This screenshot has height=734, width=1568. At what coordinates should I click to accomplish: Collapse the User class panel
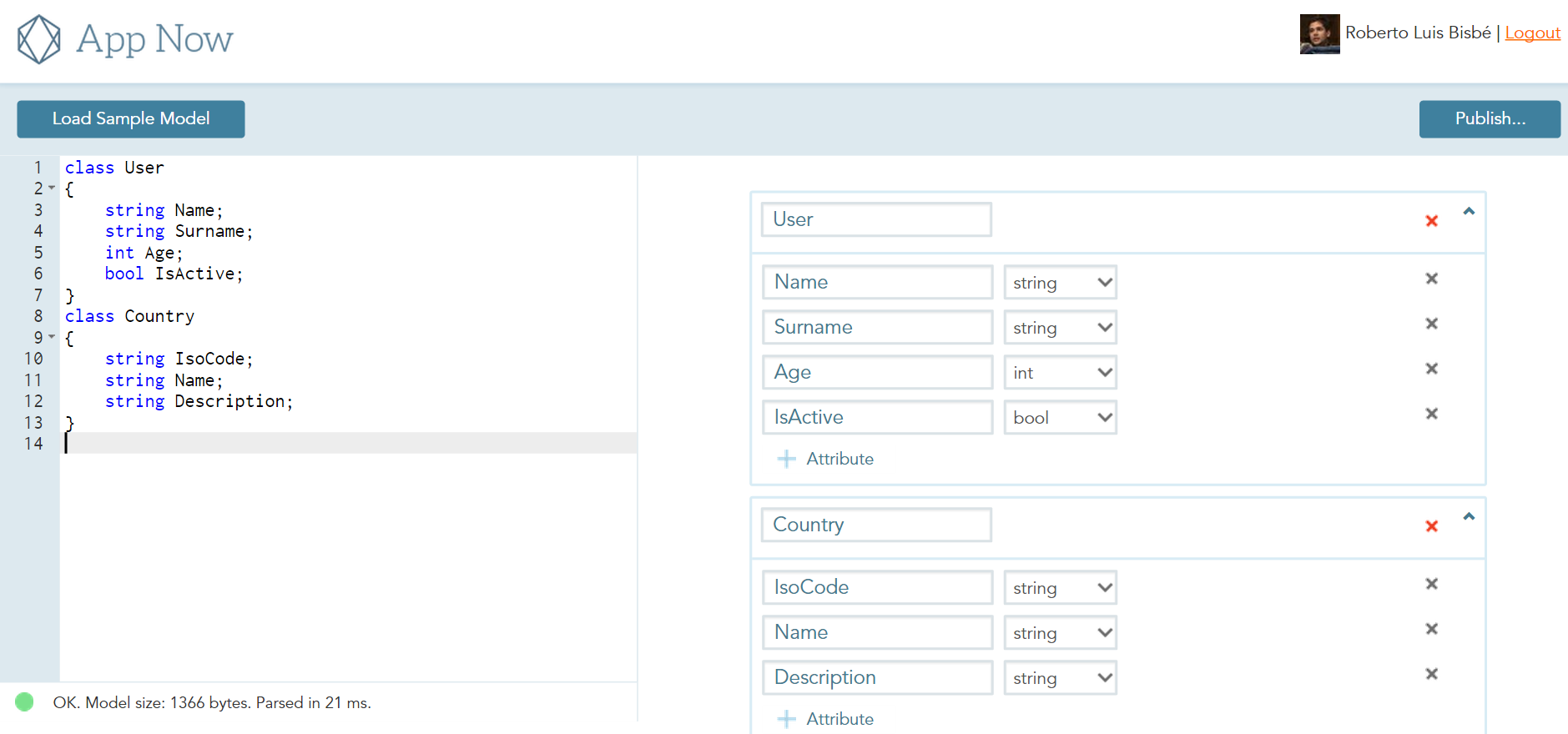[1469, 212]
